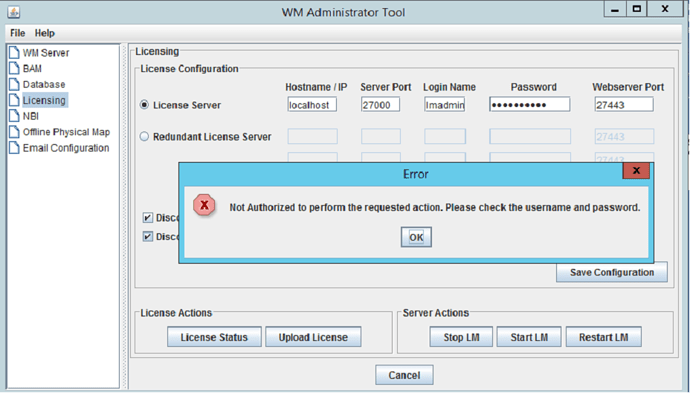
Task: Click the "Password" column header
Action: tap(533, 87)
